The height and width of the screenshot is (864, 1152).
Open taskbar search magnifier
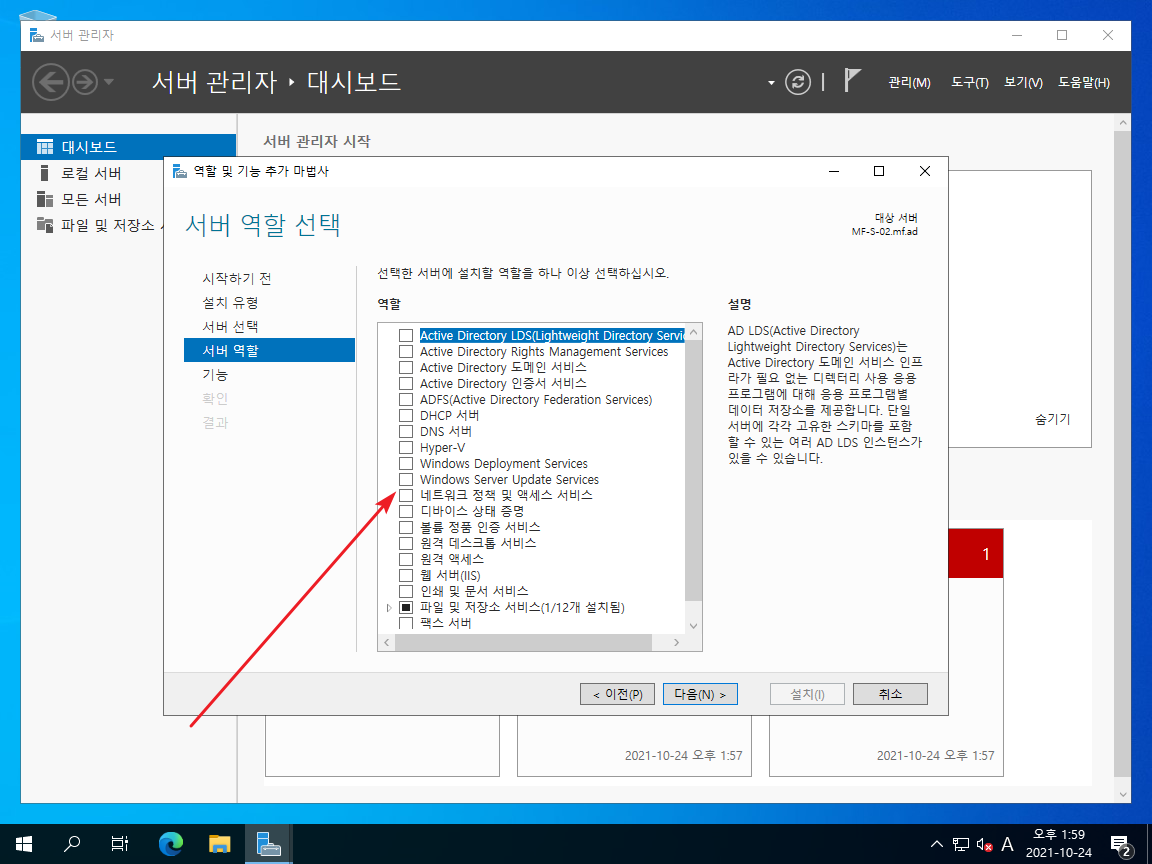71,844
